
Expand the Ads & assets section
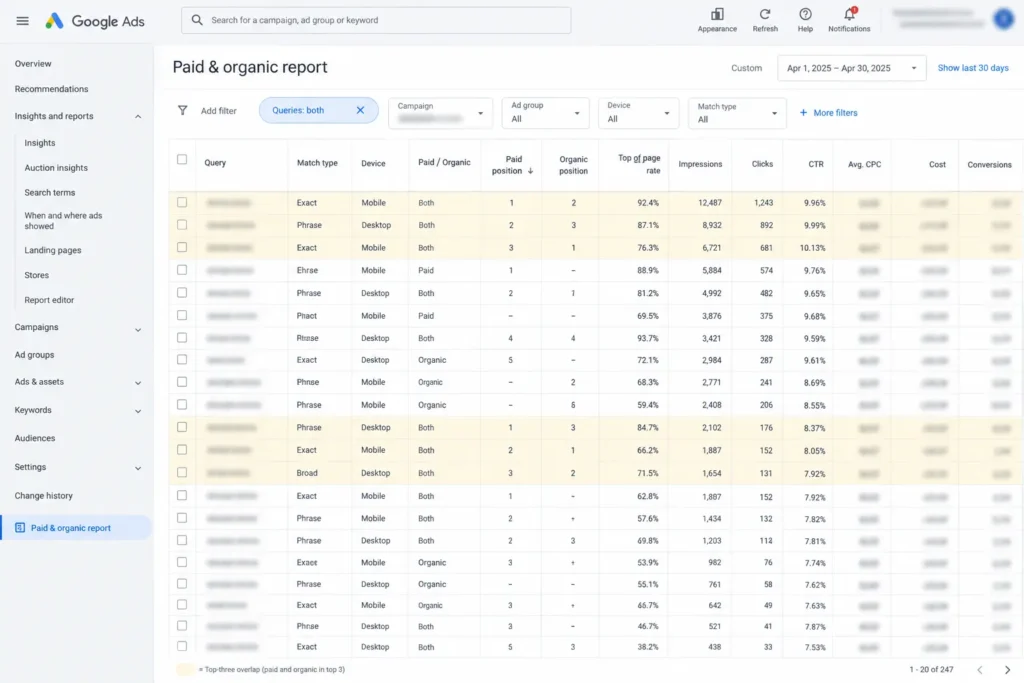(x=138, y=383)
